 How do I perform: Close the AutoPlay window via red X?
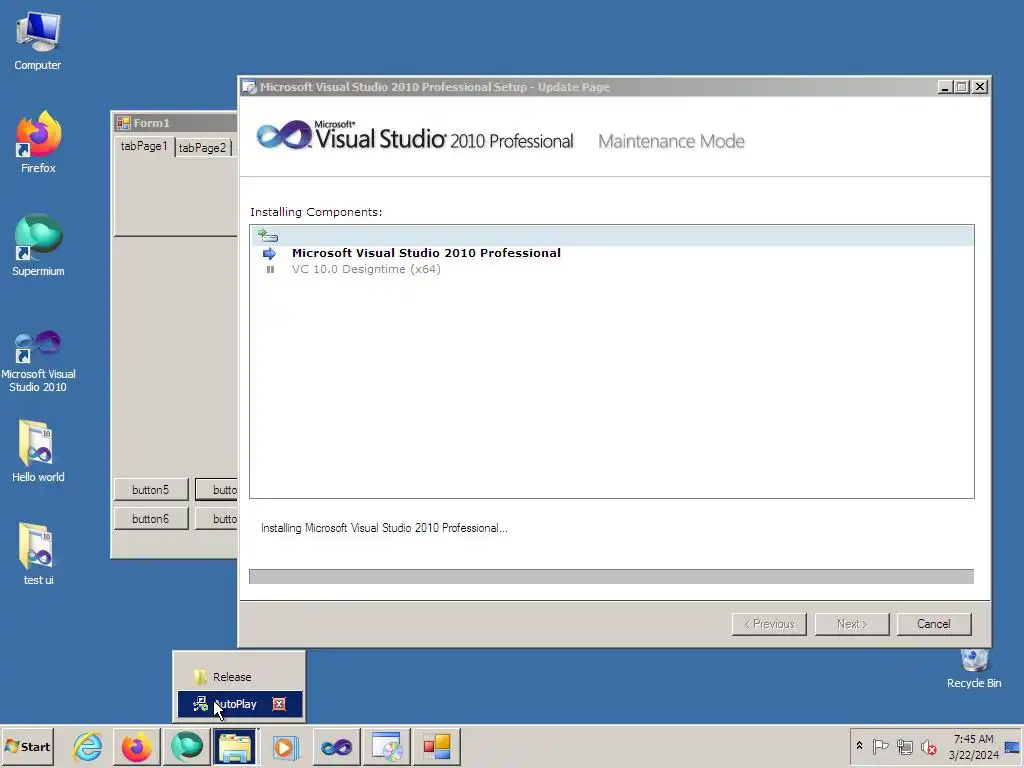coord(279,704)
